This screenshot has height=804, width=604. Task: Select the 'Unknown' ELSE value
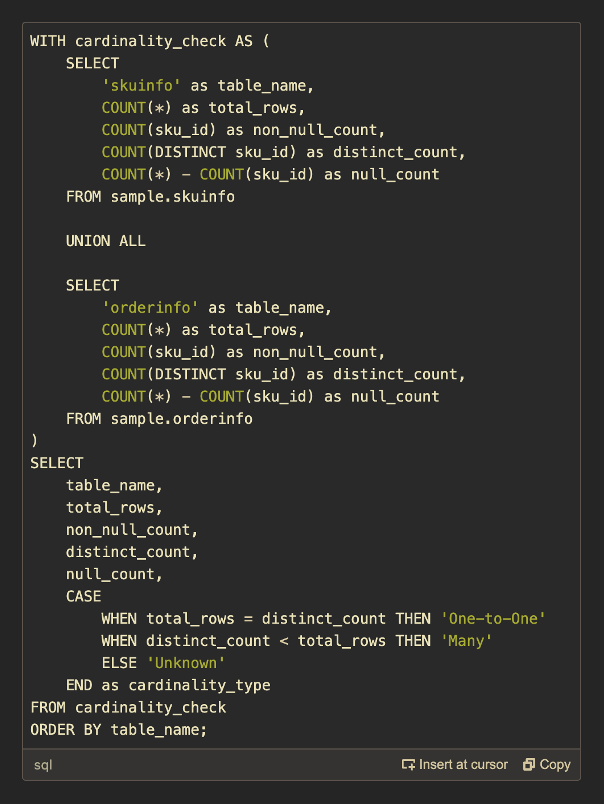click(187, 662)
